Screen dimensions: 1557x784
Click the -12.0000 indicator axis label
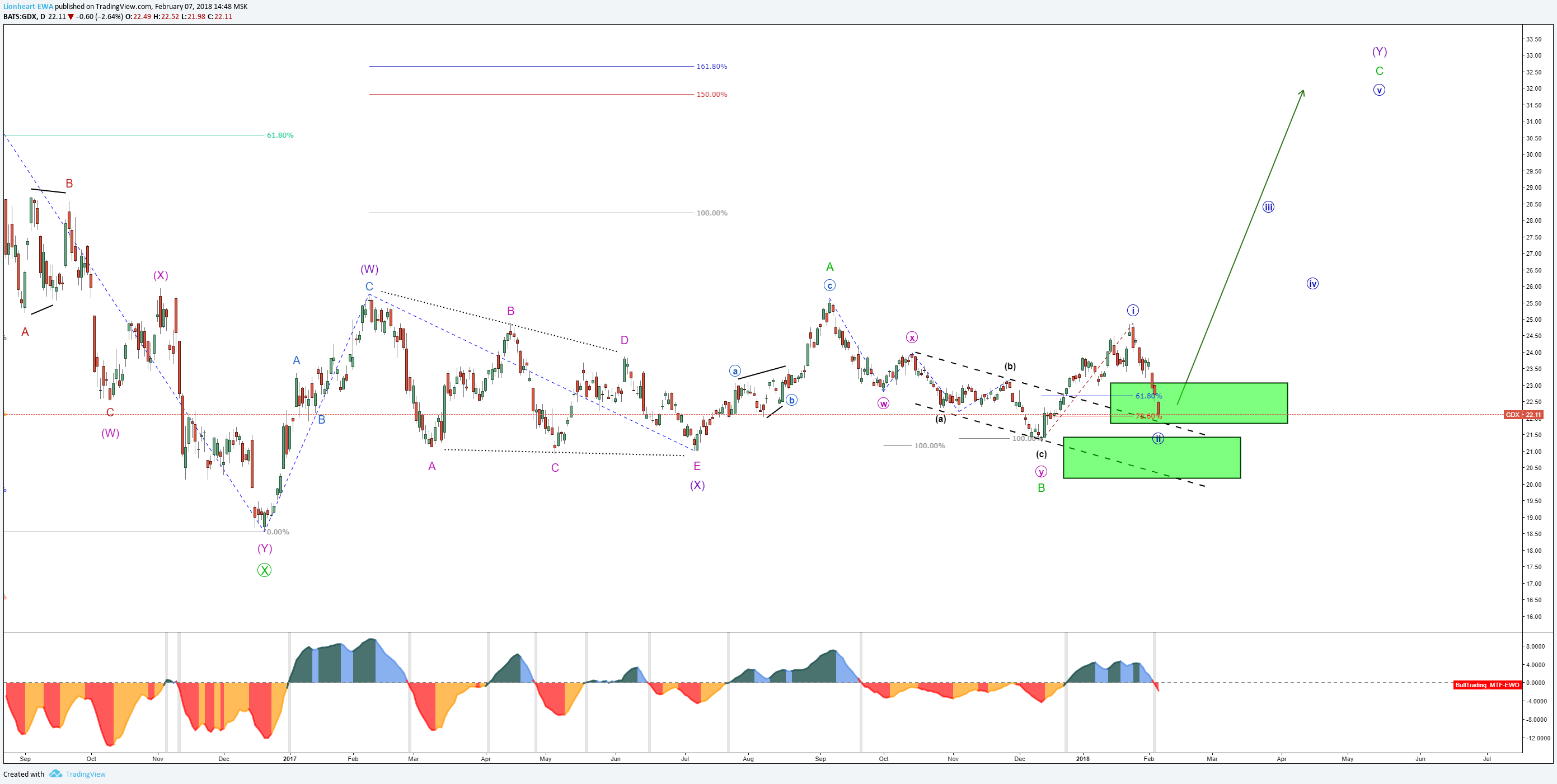(x=1537, y=739)
